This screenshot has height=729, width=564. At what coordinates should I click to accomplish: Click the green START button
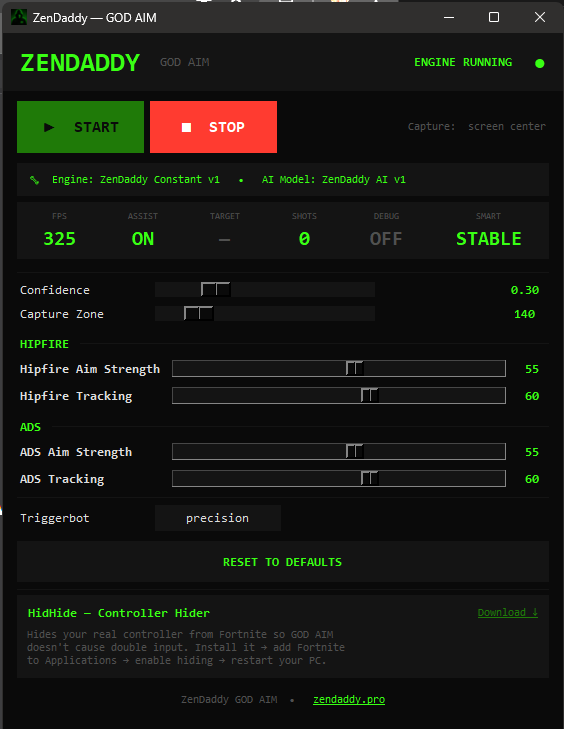[80, 127]
